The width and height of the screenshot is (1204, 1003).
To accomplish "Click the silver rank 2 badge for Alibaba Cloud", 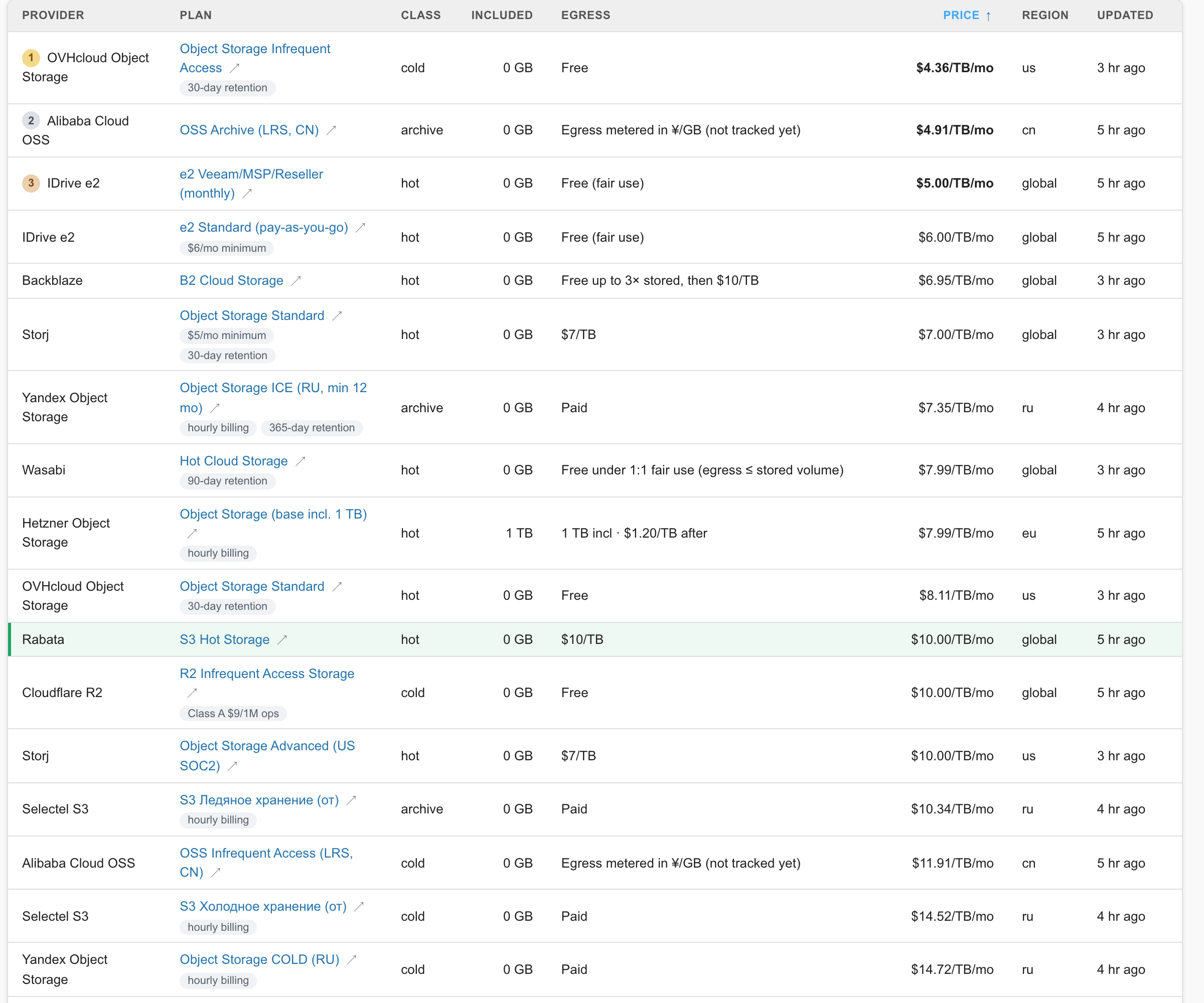I will (31, 120).
